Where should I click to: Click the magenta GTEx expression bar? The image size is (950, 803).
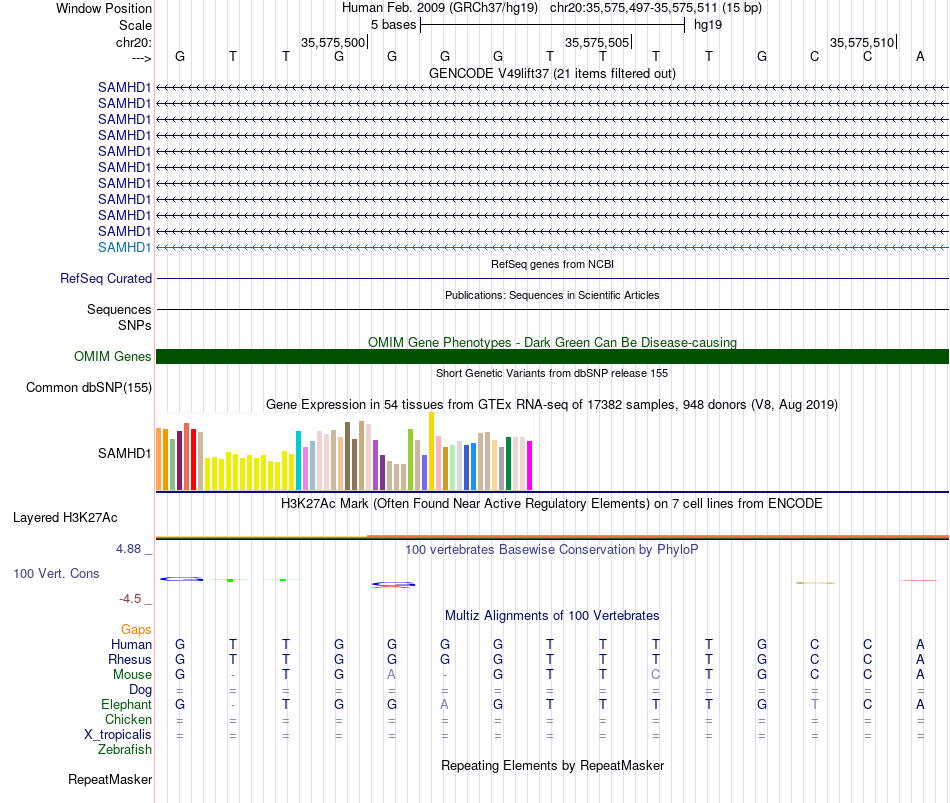[530, 465]
